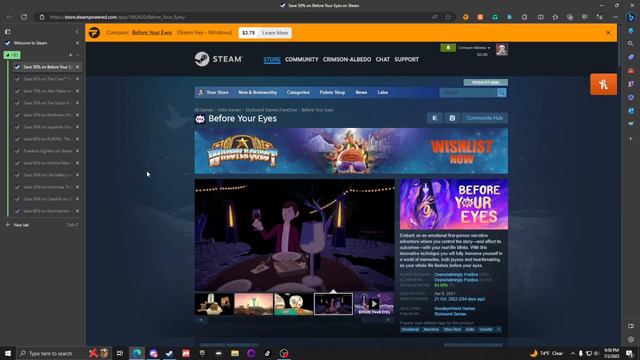Click the Learn More button in banner
This screenshot has width=640, height=360.
275,33
